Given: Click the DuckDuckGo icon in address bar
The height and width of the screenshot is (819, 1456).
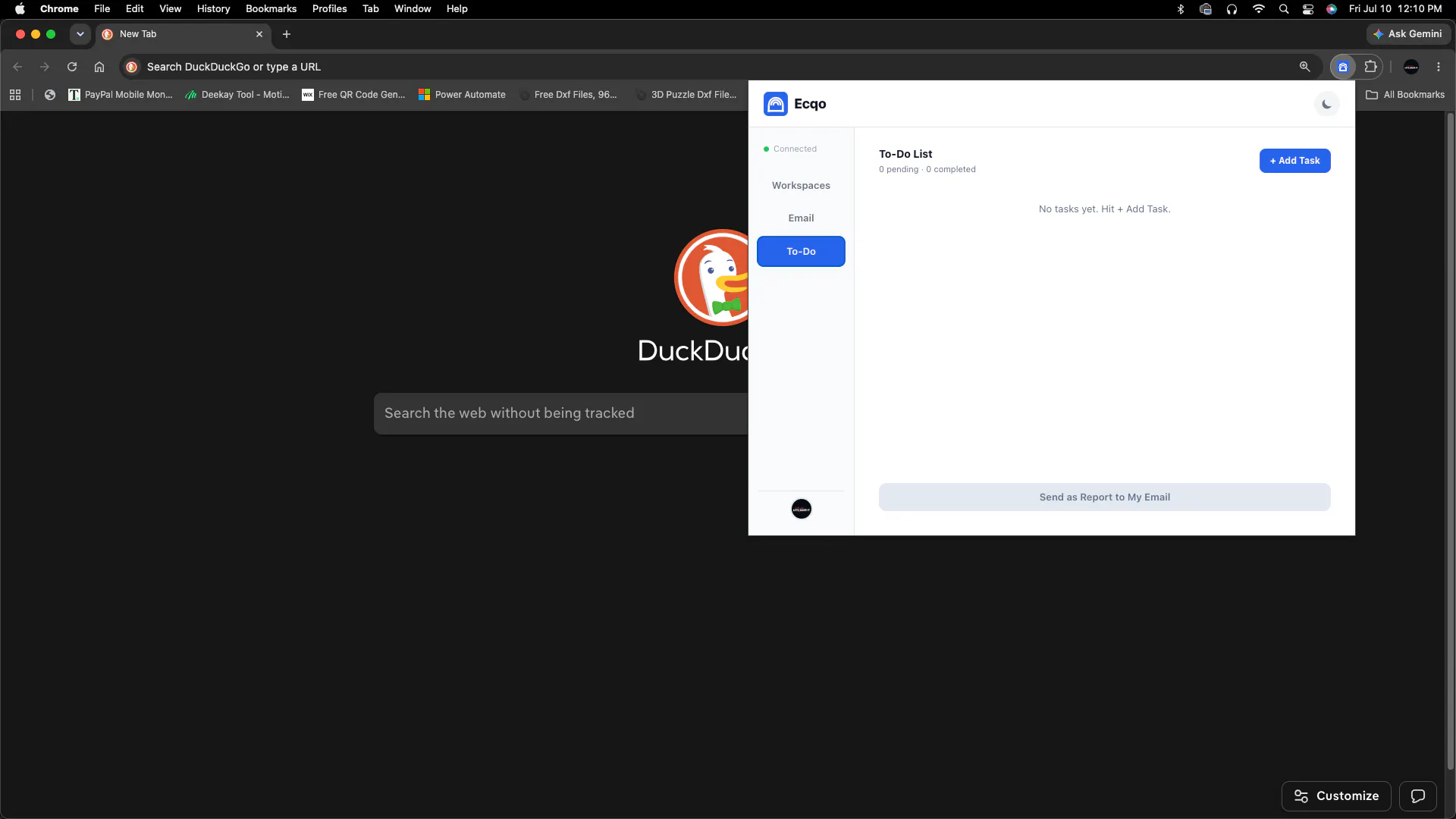Looking at the screenshot, I should click(x=131, y=67).
